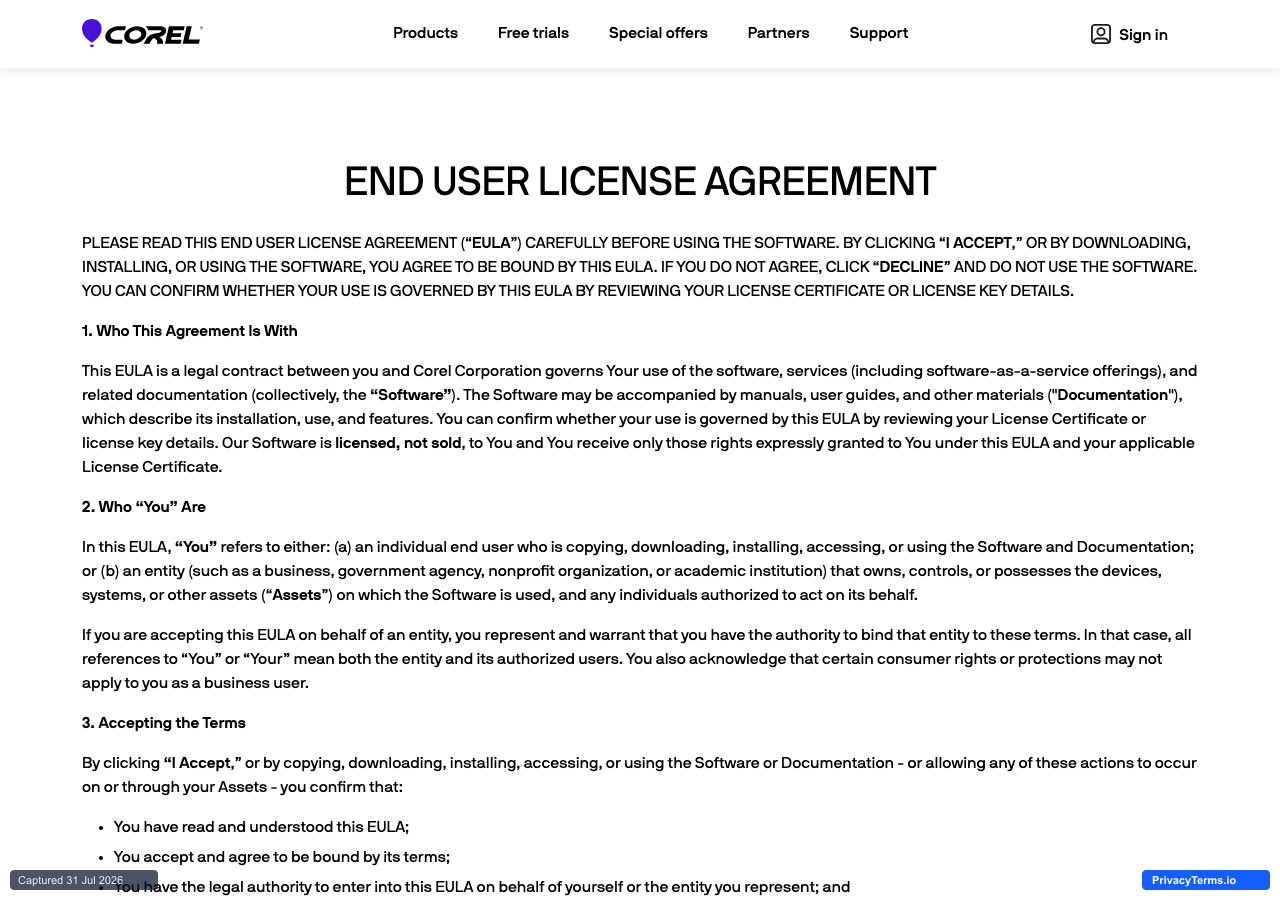Open the Partners menu

coord(778,33)
